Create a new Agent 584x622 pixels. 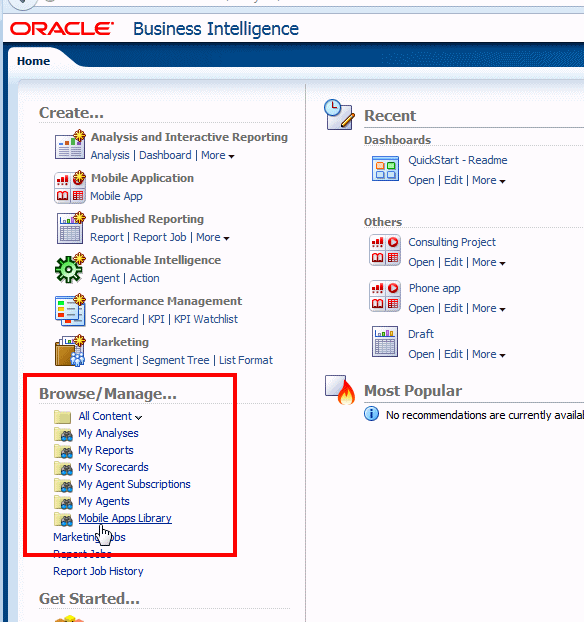coord(105,278)
